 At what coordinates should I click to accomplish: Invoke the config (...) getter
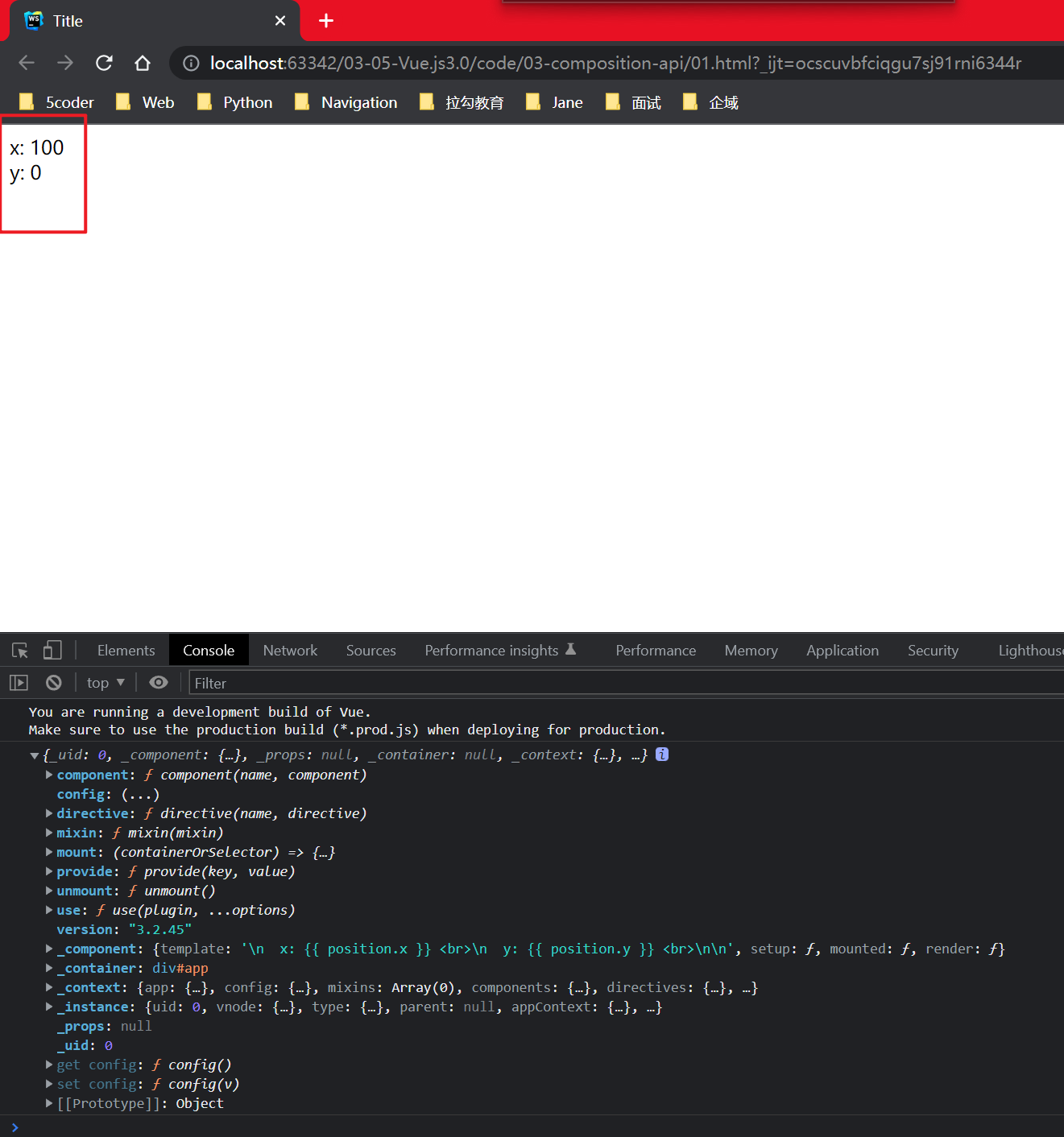[140, 794]
